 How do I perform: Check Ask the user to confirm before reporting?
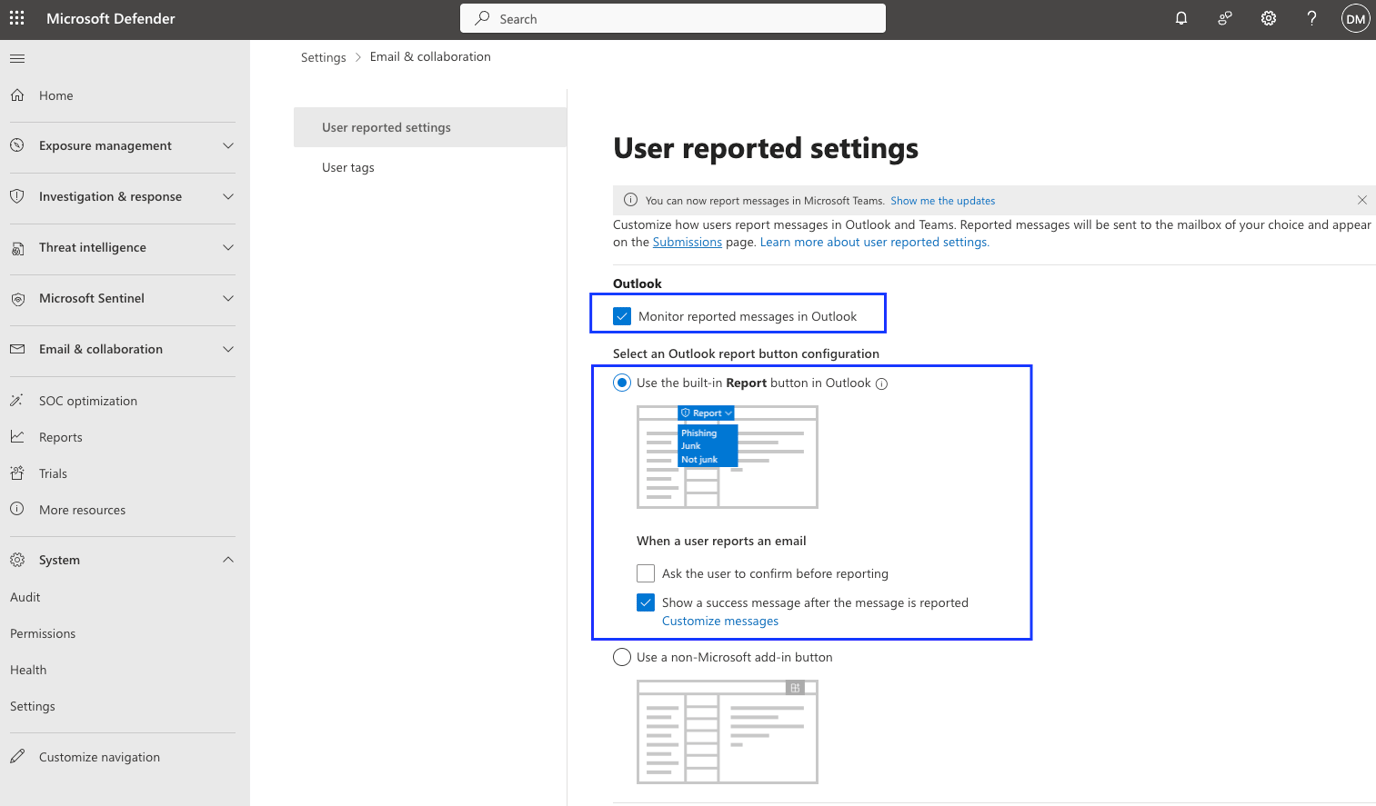645,573
